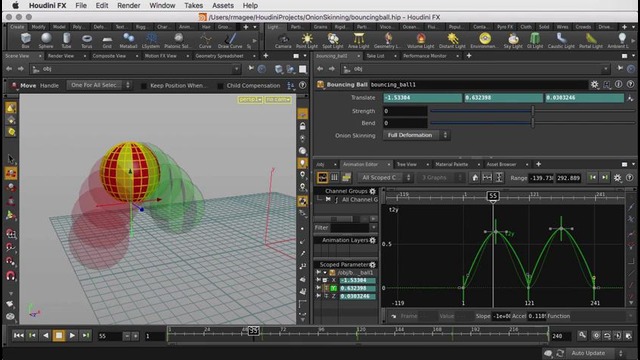
Task: Add a Sky Light
Action: (513, 40)
